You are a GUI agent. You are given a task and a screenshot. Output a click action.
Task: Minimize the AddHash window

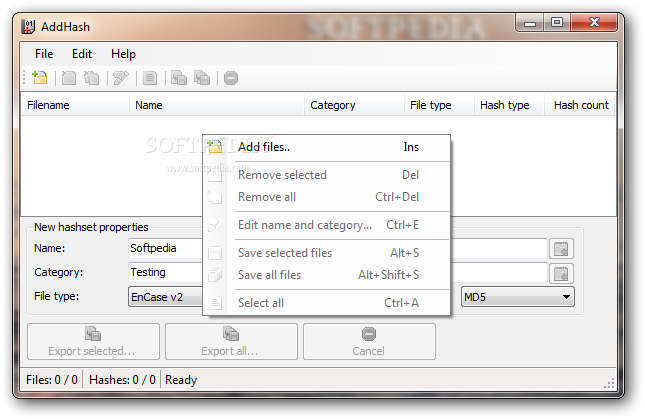pos(530,23)
